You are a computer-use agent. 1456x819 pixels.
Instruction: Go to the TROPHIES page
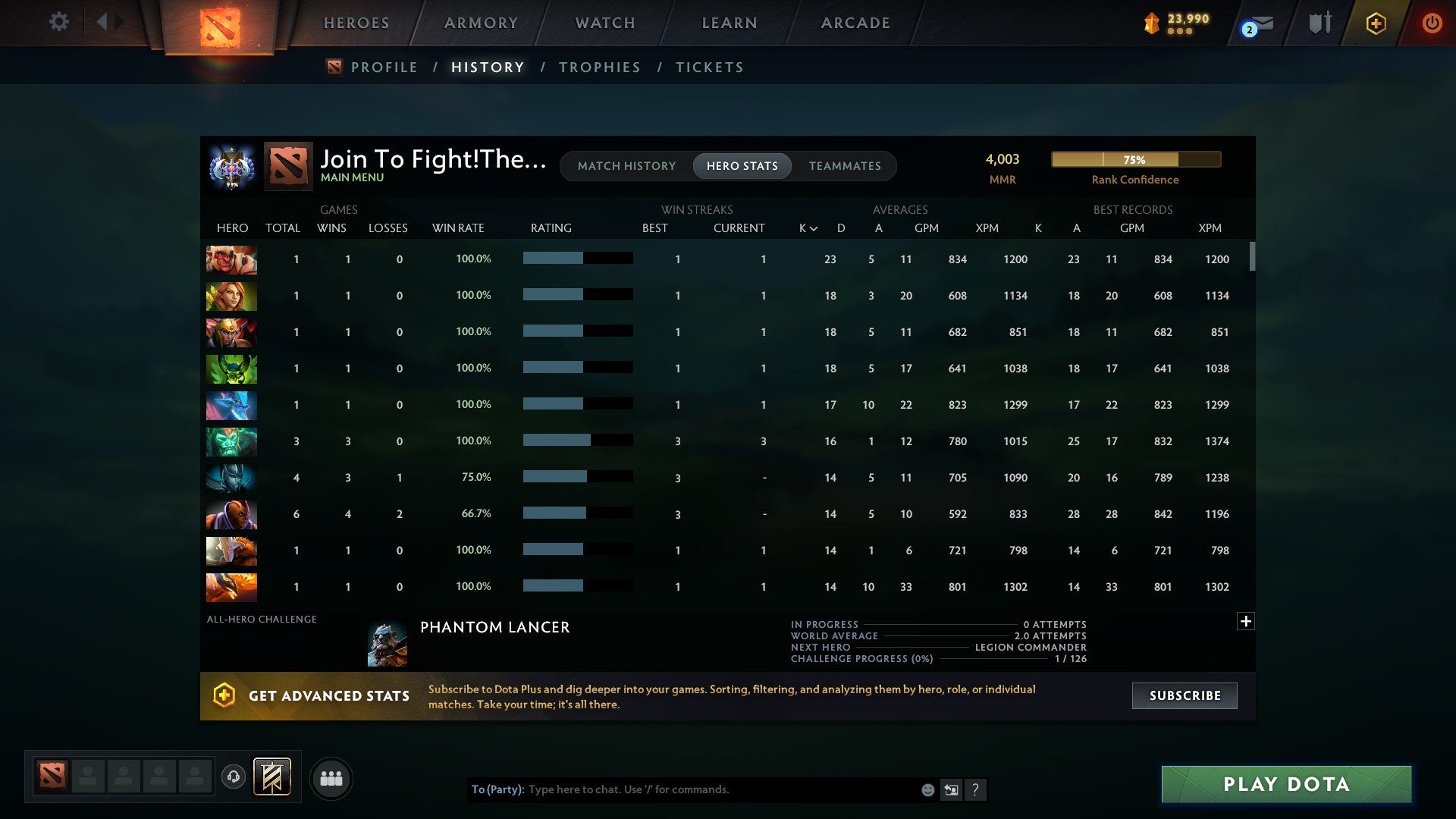[x=599, y=67]
